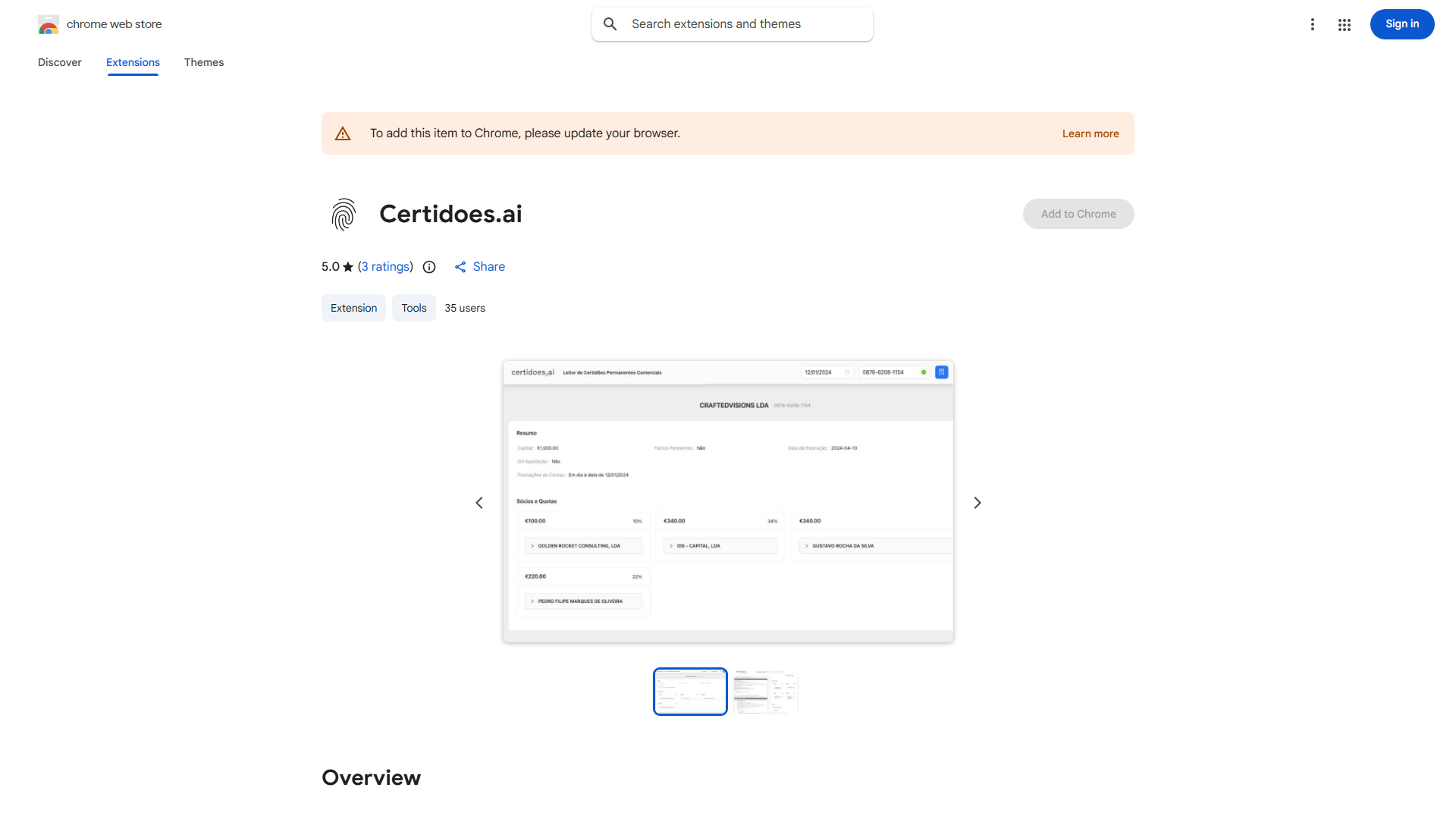Select the second screenshot thumbnail

(765, 691)
